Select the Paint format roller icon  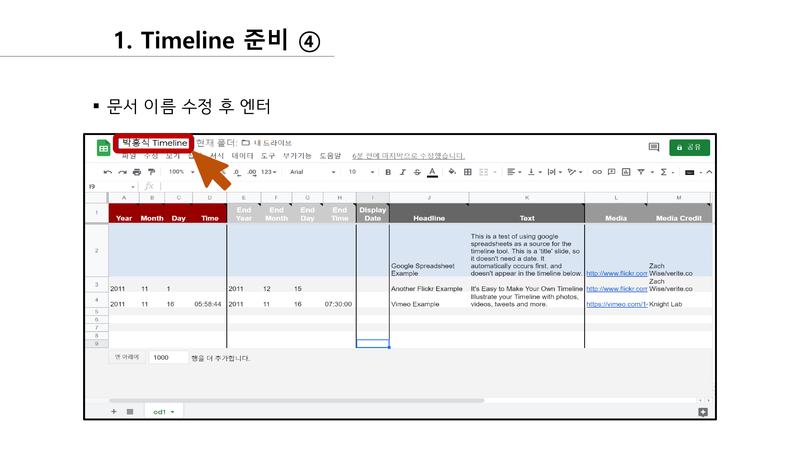coord(151,172)
